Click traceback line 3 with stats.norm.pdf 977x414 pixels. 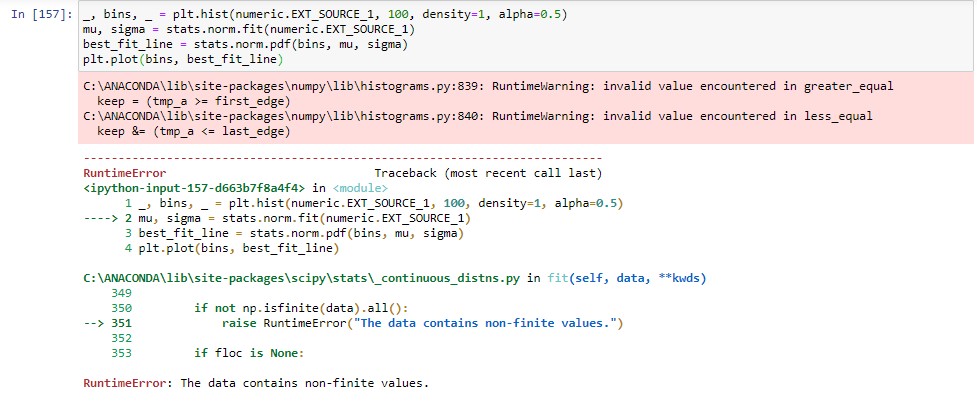pos(293,233)
